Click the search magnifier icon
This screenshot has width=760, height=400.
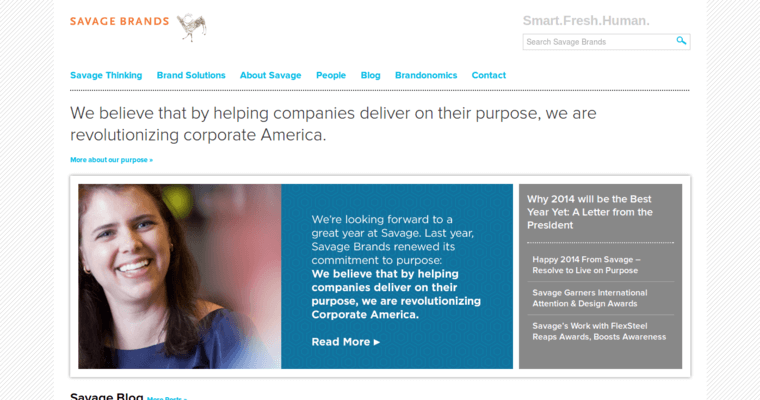(681, 41)
